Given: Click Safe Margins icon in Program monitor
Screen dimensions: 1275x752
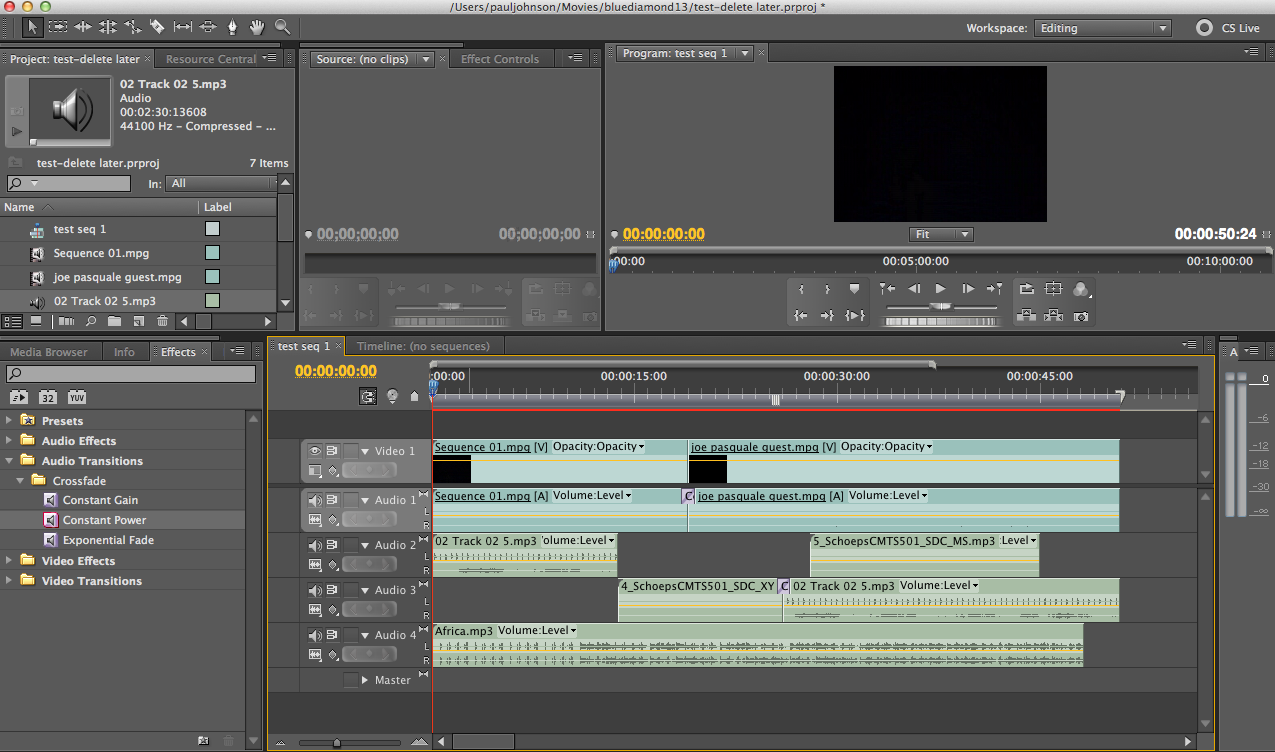Looking at the screenshot, I should click(1054, 289).
